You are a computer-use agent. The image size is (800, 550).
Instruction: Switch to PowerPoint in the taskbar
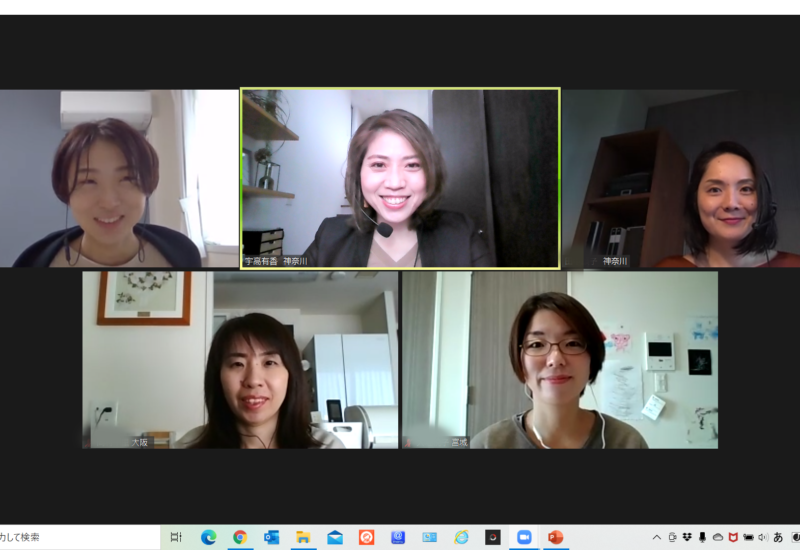555,537
